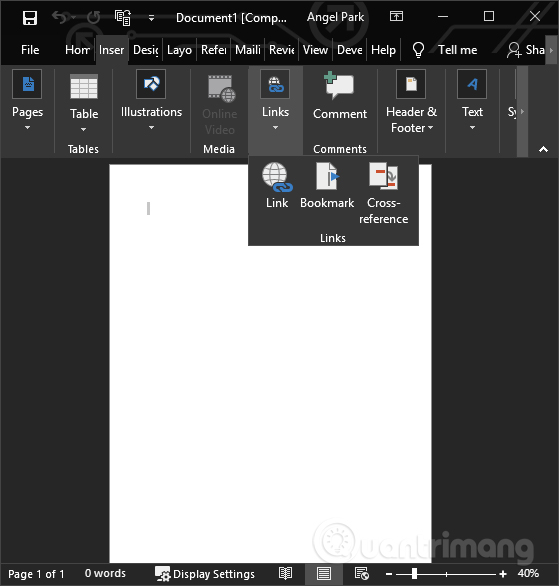Switch to the Design tab
The image size is (559, 586).
[146, 50]
